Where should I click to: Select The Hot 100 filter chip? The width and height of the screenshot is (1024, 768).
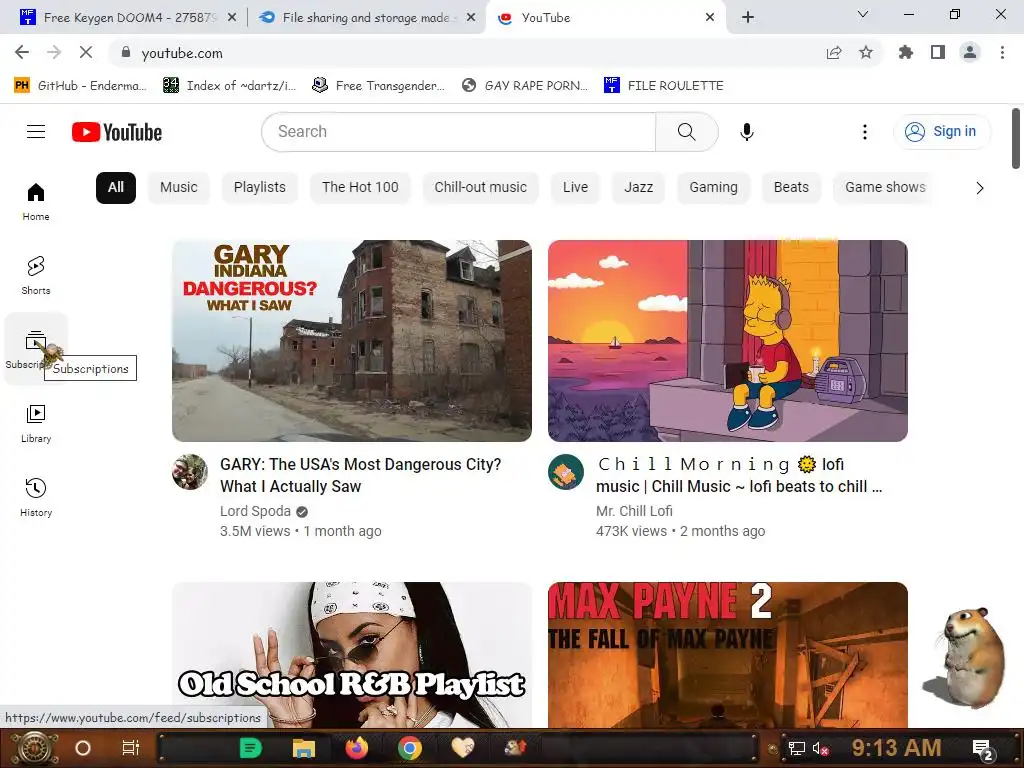[360, 187]
